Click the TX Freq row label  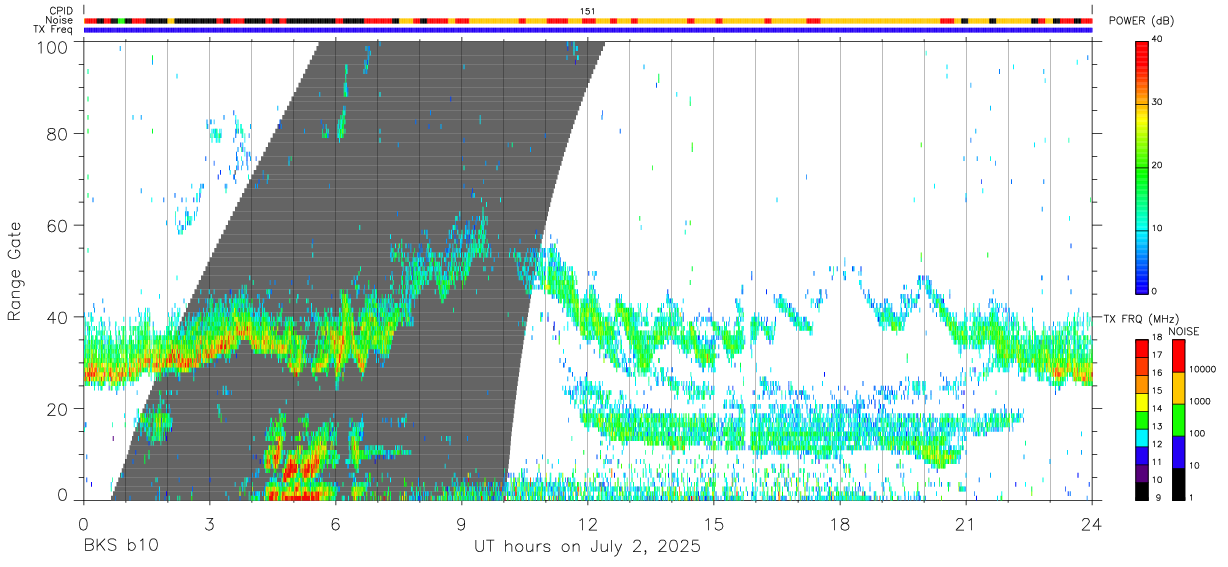[x=53, y=29]
